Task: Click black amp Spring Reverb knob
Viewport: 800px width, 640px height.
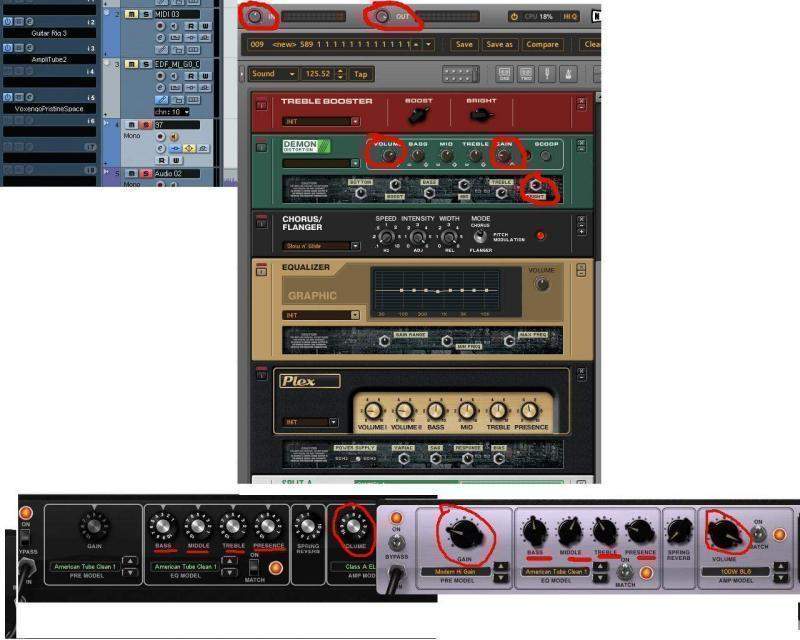Action: click(x=308, y=527)
